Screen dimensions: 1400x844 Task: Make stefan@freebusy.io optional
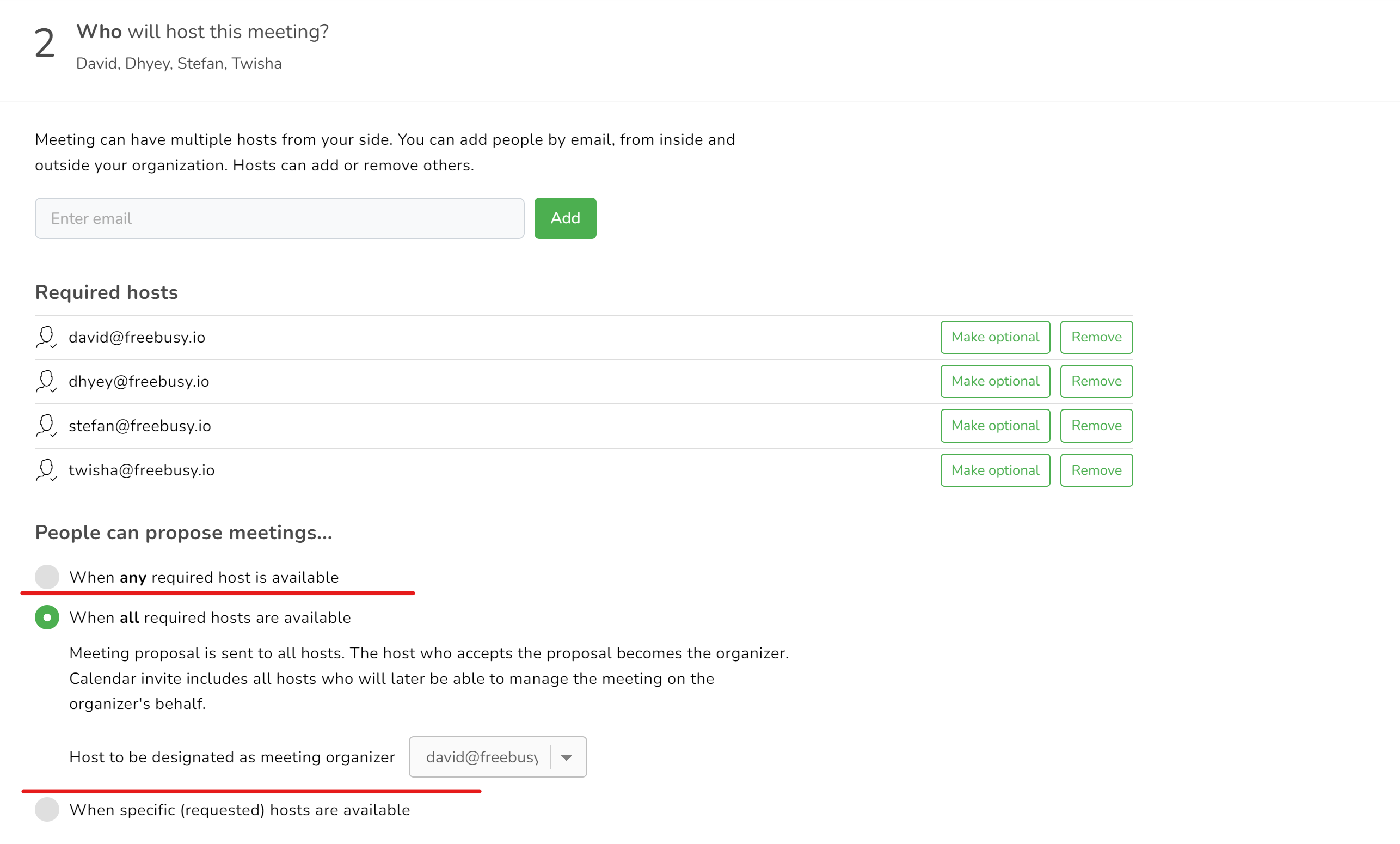click(x=995, y=426)
